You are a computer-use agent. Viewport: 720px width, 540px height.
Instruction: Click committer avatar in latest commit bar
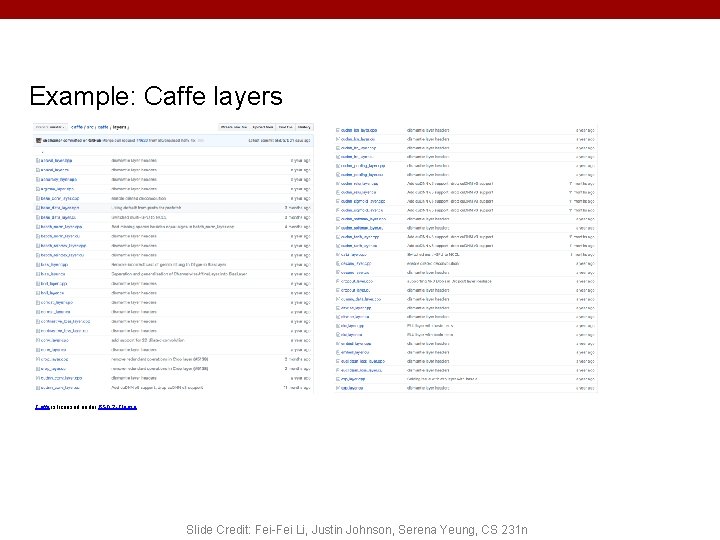tap(39, 141)
